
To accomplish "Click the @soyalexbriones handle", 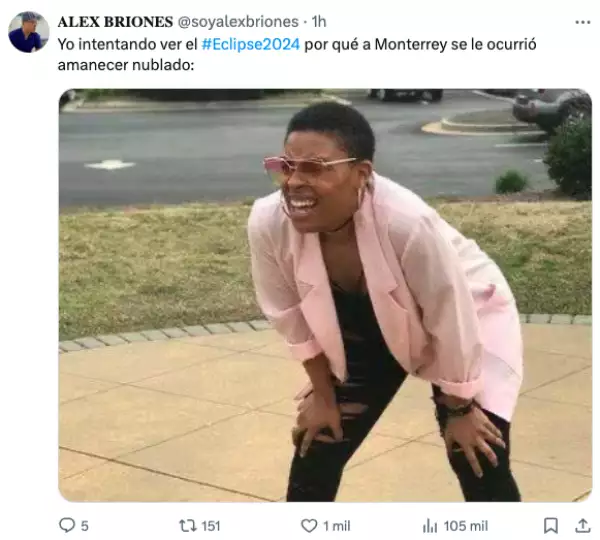I will click(238, 22).
